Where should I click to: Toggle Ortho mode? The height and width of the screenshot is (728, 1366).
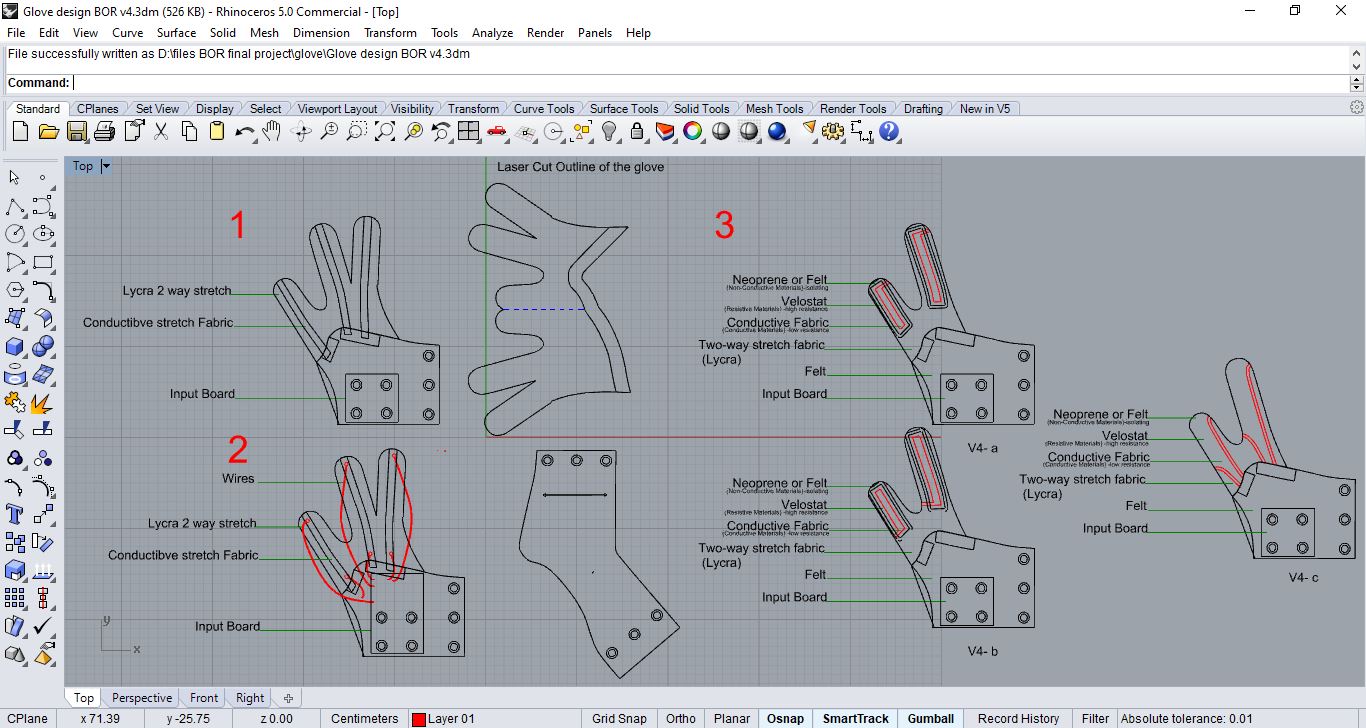(x=681, y=718)
